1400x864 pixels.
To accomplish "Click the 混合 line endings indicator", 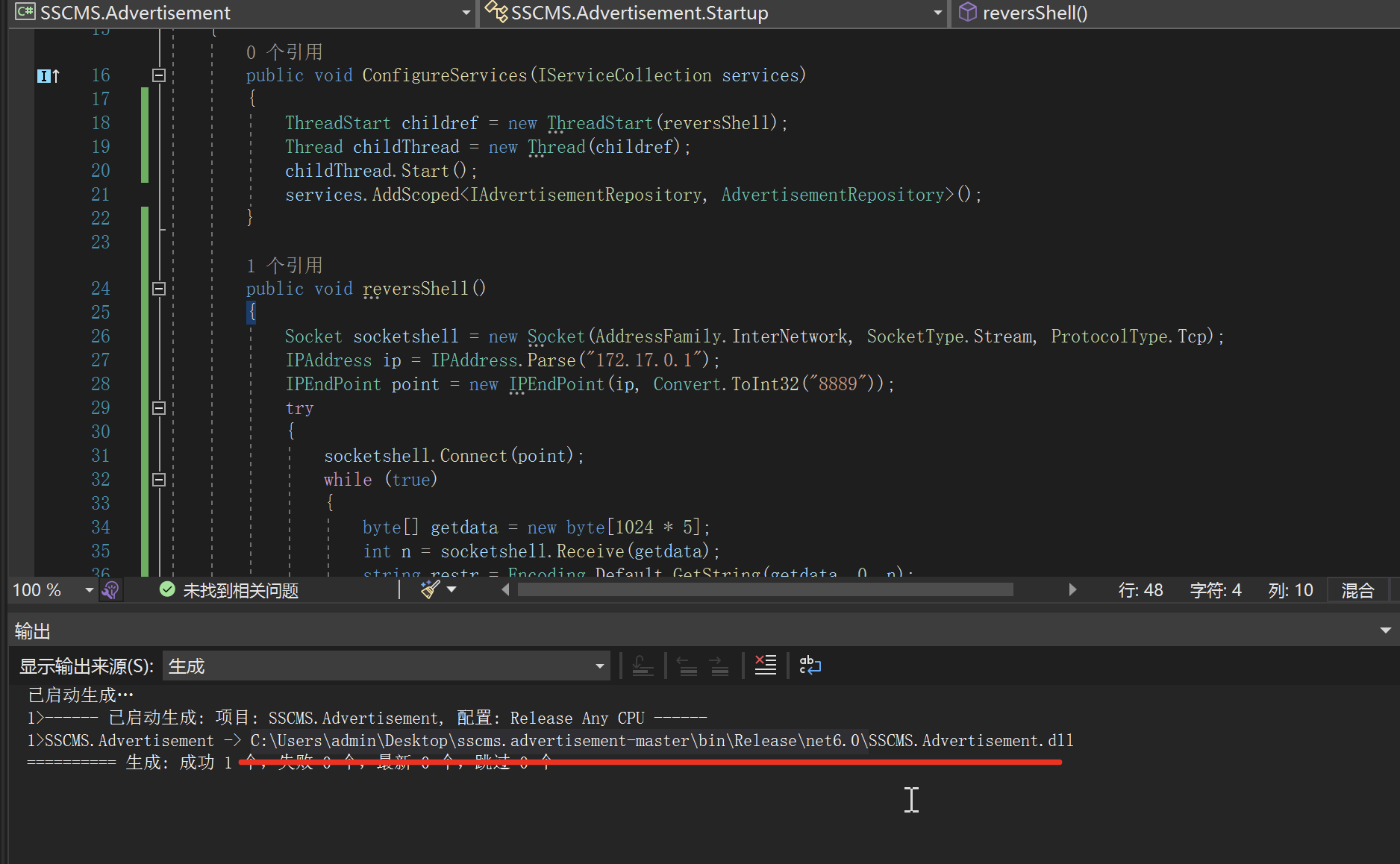I will [1357, 591].
